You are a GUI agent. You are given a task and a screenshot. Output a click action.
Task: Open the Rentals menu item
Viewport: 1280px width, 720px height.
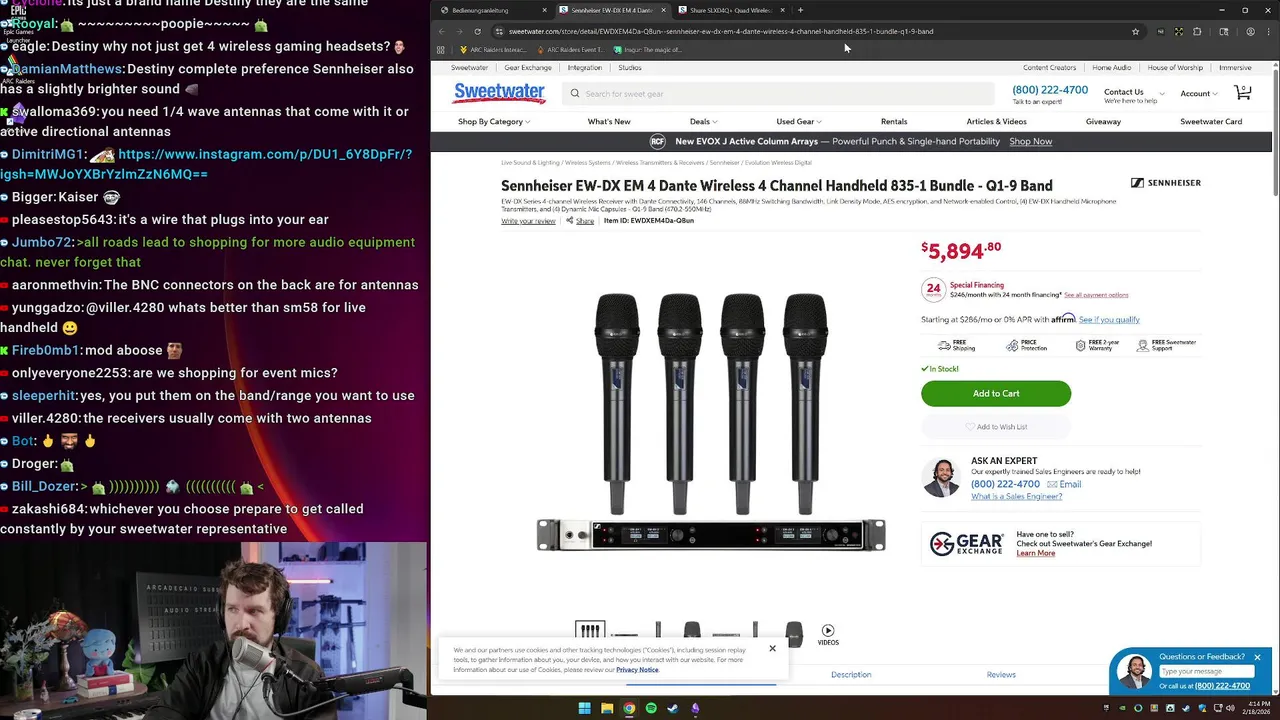coord(894,122)
